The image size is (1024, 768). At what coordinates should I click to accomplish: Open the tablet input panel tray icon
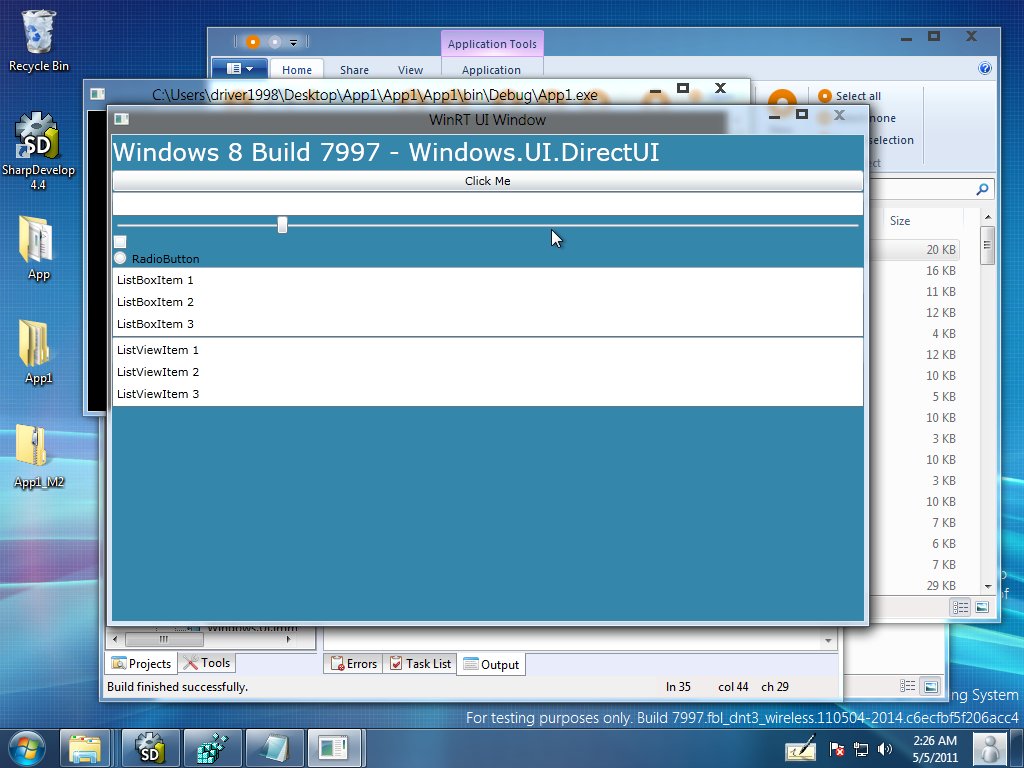coord(801,749)
